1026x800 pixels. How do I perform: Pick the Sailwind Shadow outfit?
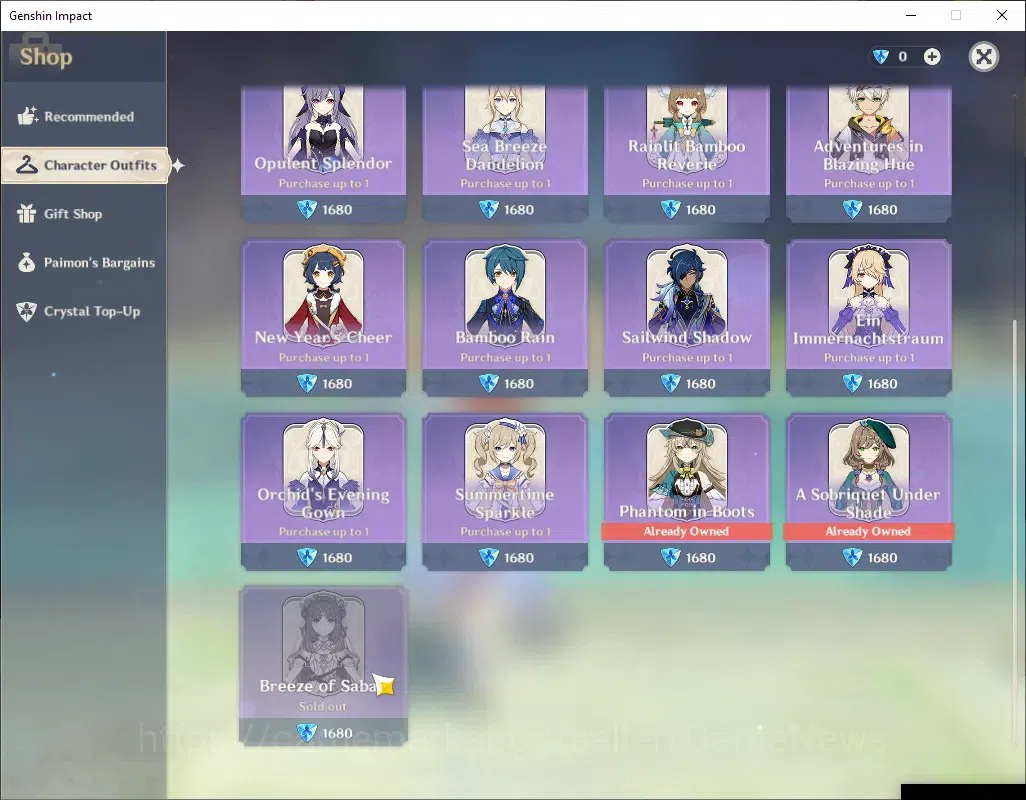(686, 318)
